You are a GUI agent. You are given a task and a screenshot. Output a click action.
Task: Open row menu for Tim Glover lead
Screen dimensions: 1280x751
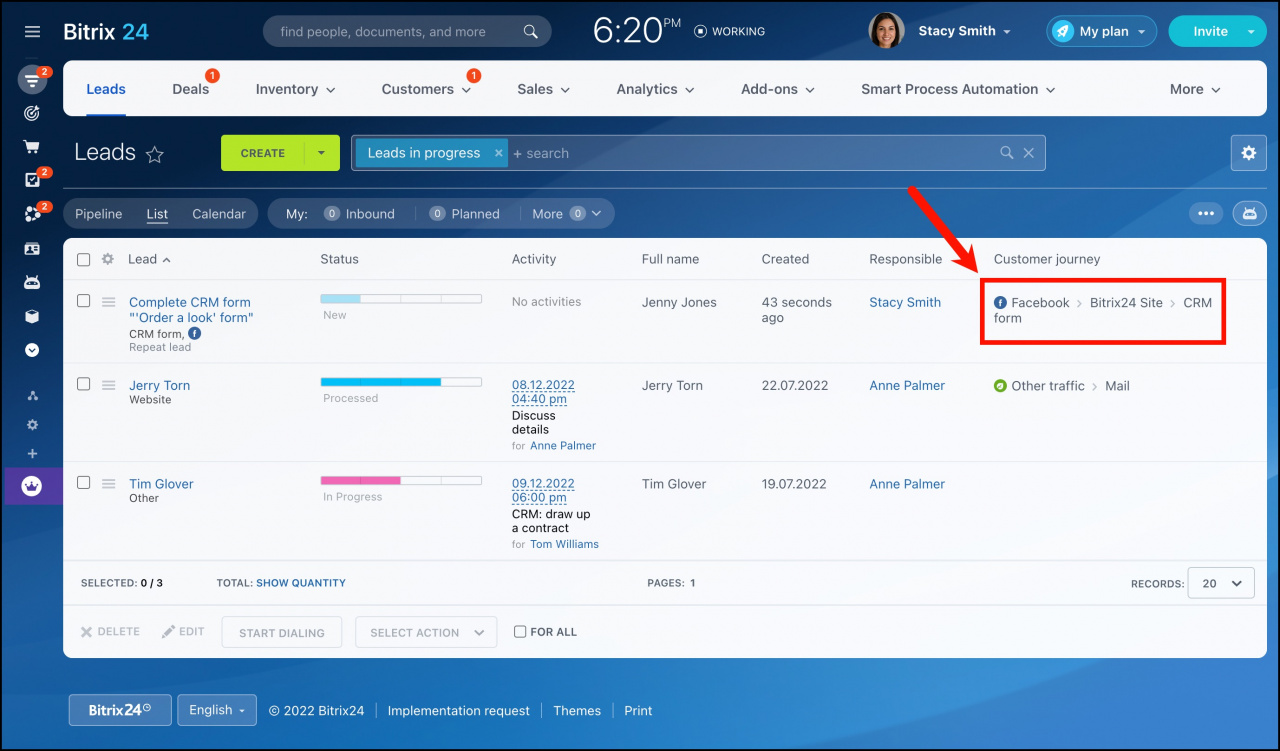pos(109,483)
